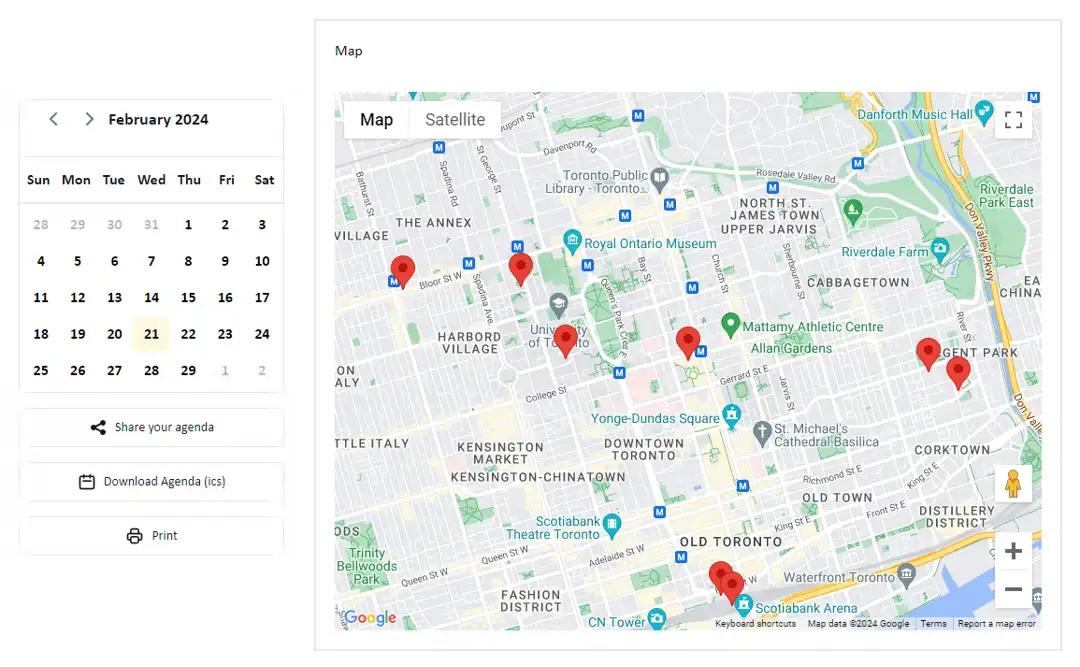Image resolution: width=1080 pixels, height=667 pixels.
Task: Switch map to Satellite view
Action: tap(455, 120)
